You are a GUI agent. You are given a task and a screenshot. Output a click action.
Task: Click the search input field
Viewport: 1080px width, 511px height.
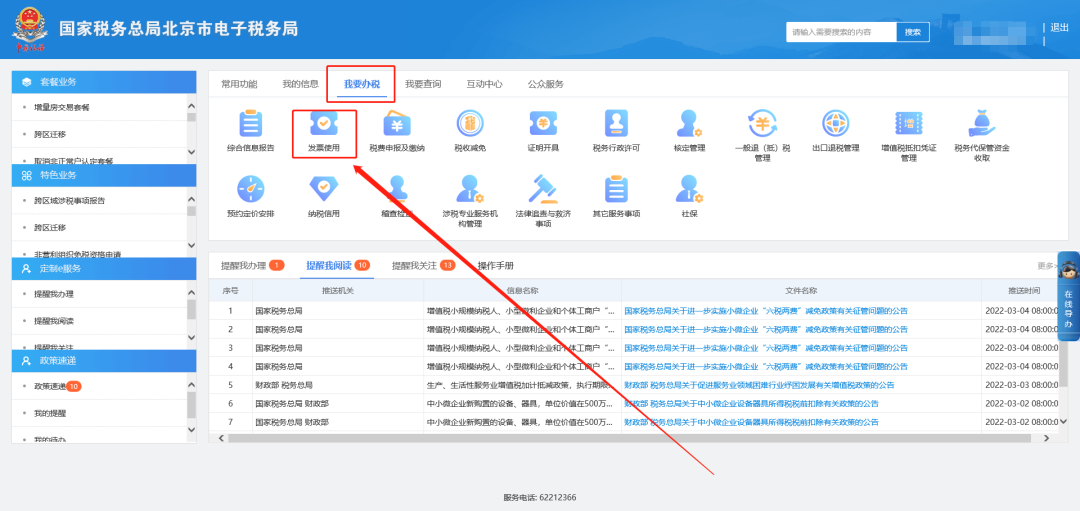tap(840, 32)
